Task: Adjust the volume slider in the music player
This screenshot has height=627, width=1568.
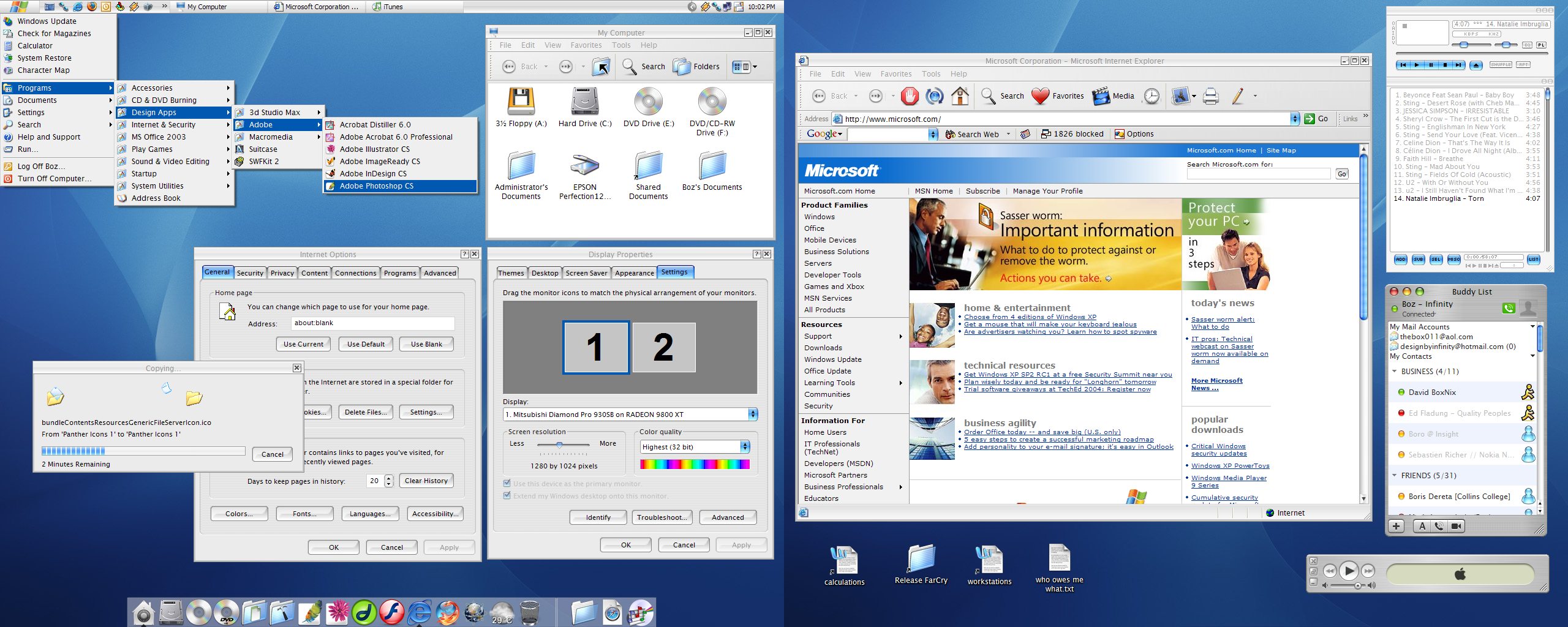Action: click(1464, 45)
